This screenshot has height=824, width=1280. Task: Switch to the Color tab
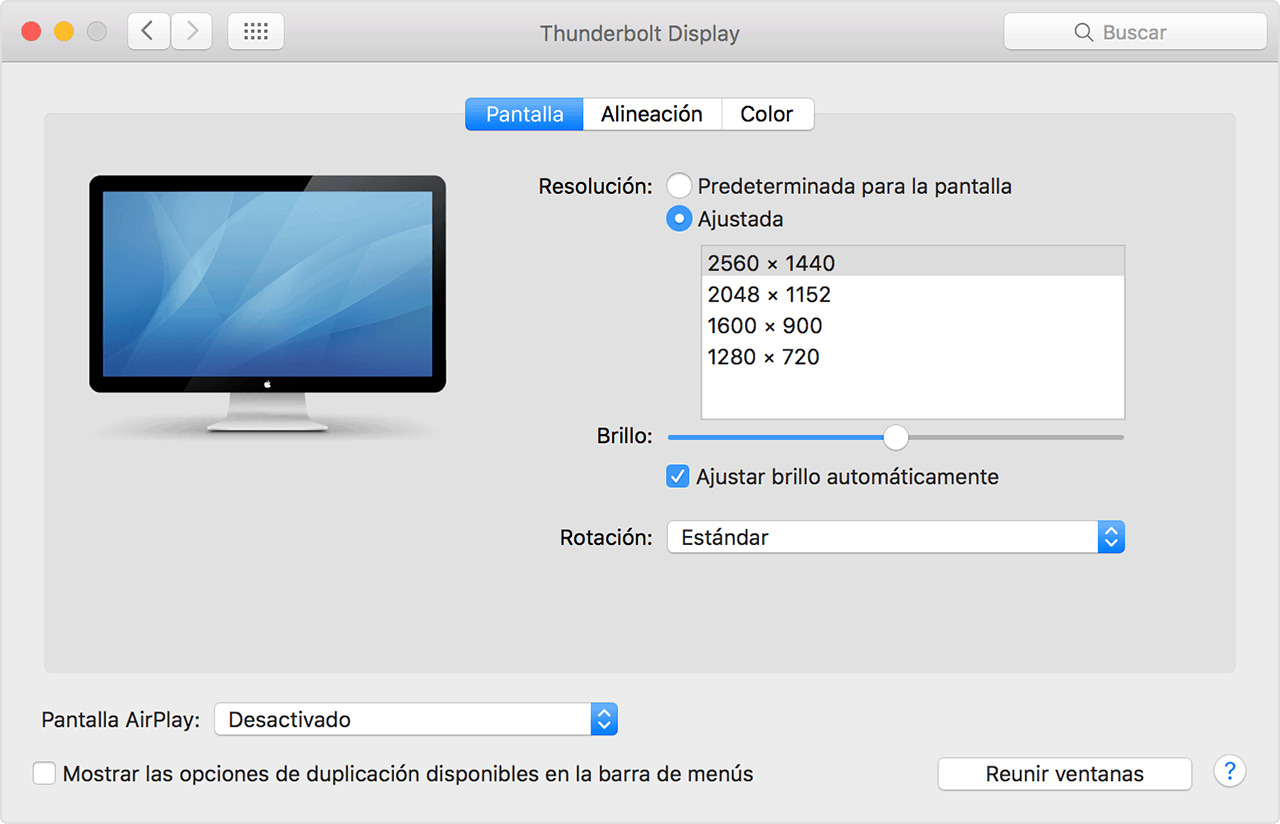[767, 114]
